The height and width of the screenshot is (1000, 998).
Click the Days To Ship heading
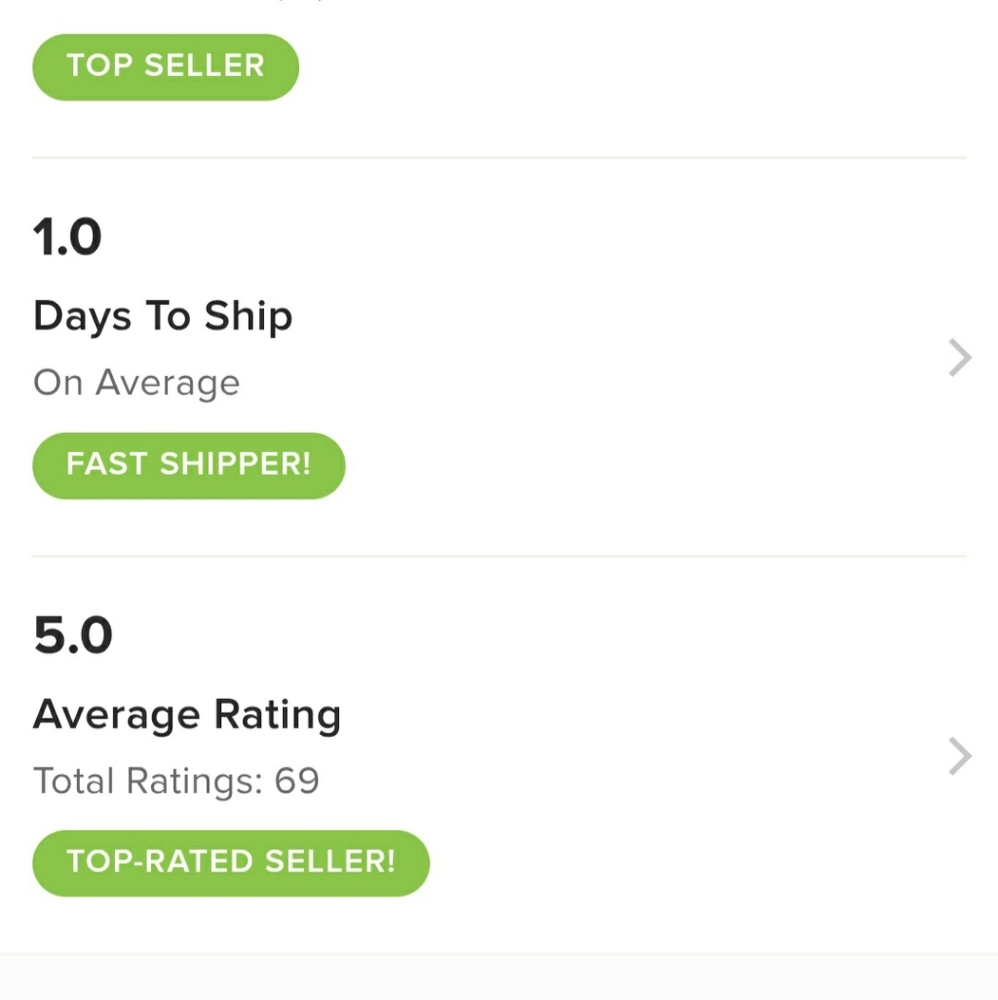pyautogui.click(x=162, y=317)
